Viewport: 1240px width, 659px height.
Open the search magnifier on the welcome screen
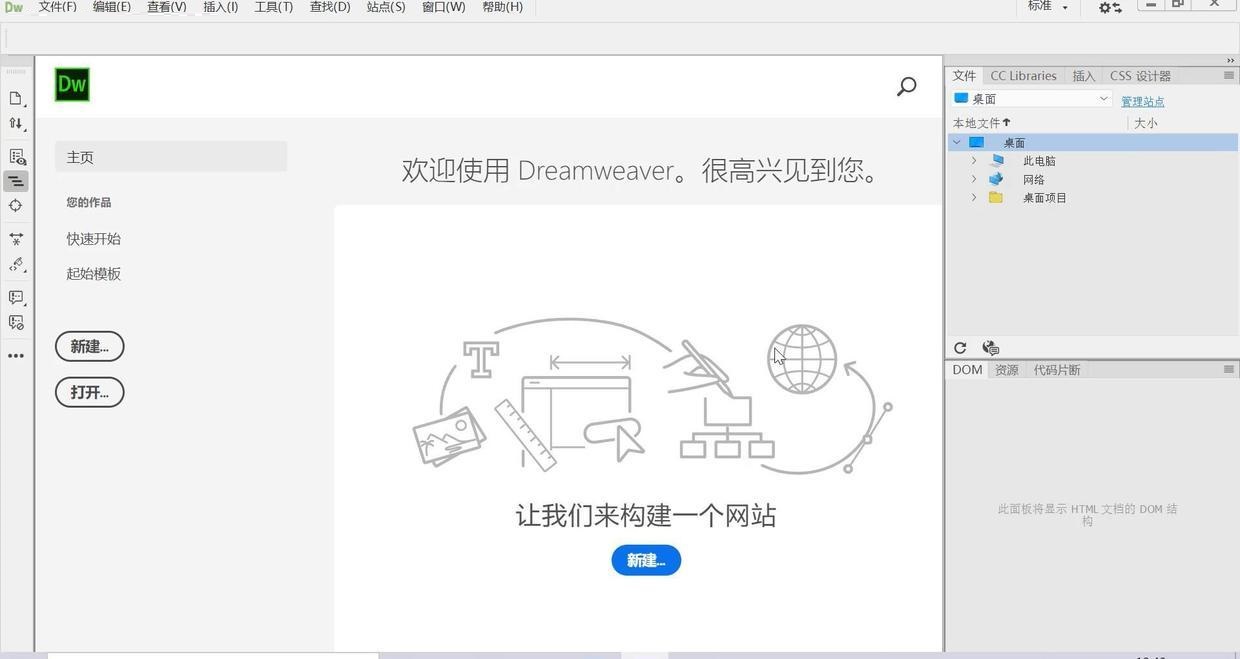905,86
